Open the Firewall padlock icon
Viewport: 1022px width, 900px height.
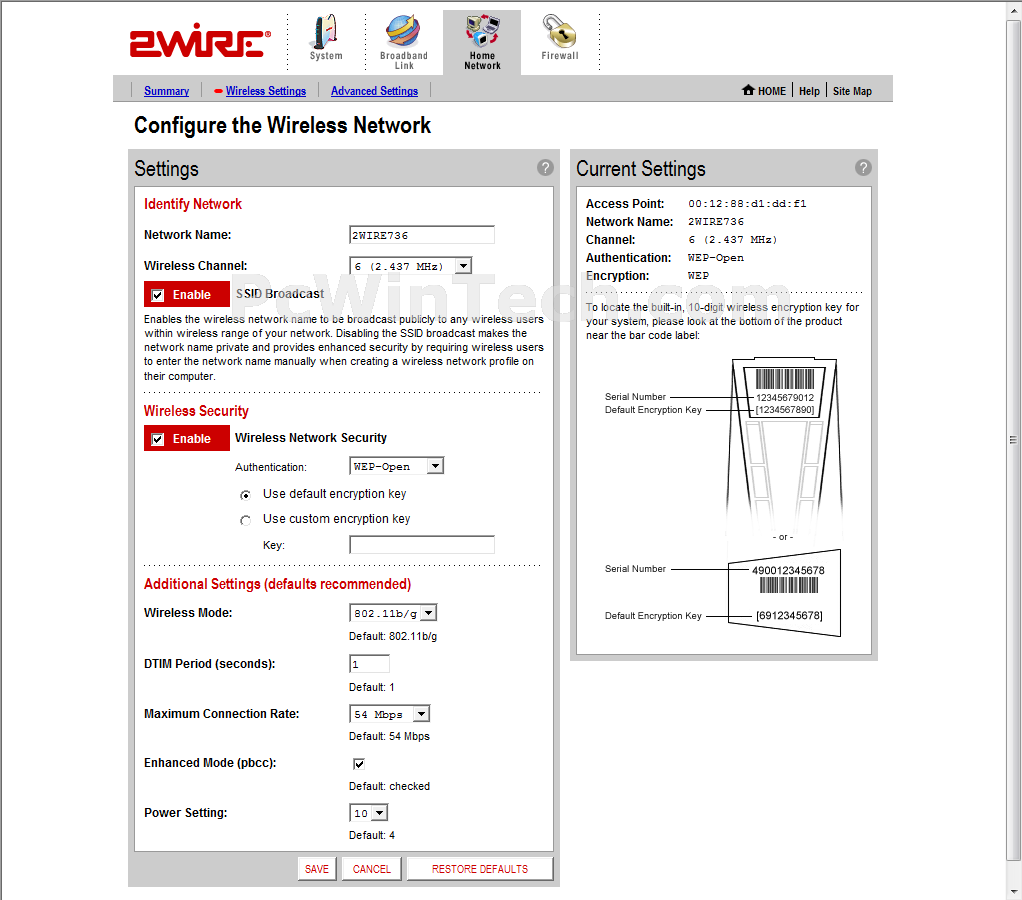pos(560,31)
